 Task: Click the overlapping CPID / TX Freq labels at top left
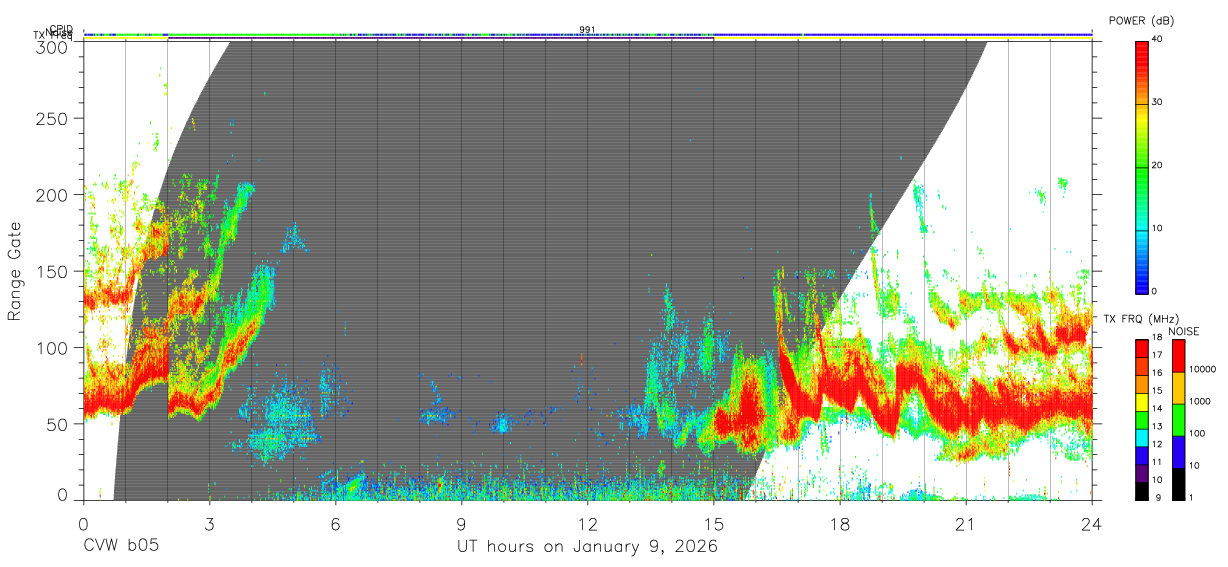[x=54, y=32]
